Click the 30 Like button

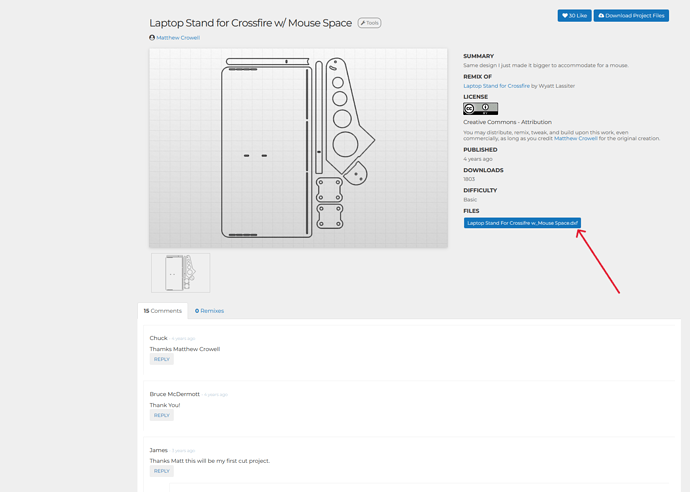[x=574, y=15]
